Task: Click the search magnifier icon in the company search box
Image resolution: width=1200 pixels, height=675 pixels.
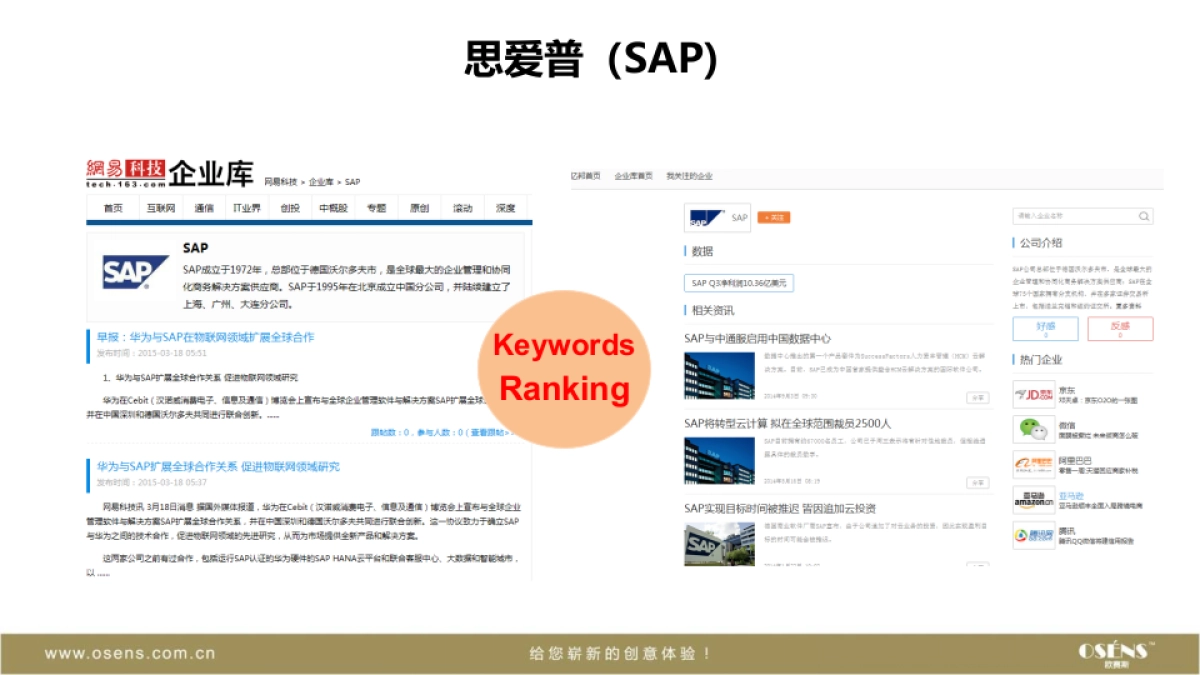Action: pyautogui.click(x=1143, y=216)
